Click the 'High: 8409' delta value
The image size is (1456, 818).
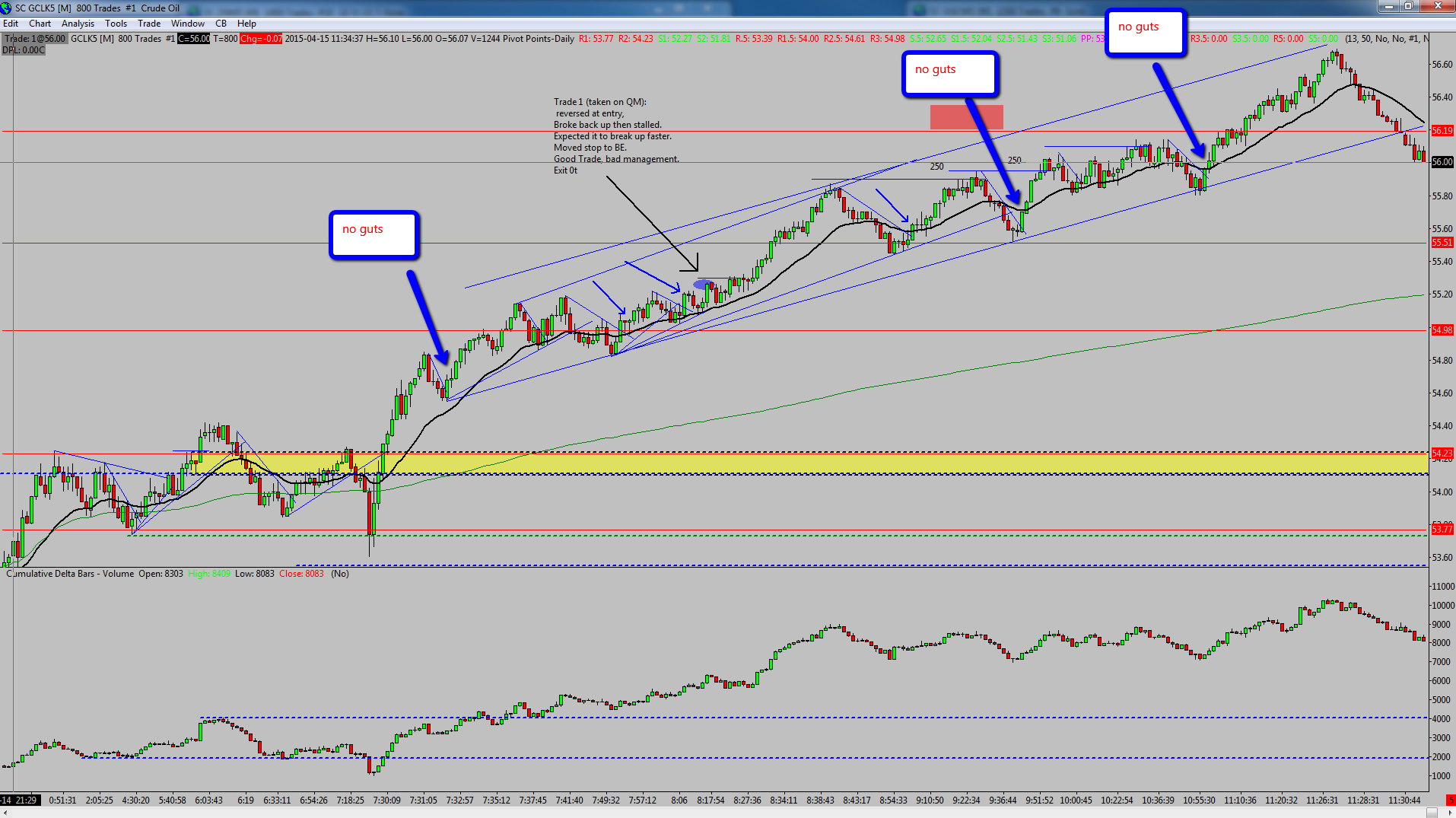(209, 574)
